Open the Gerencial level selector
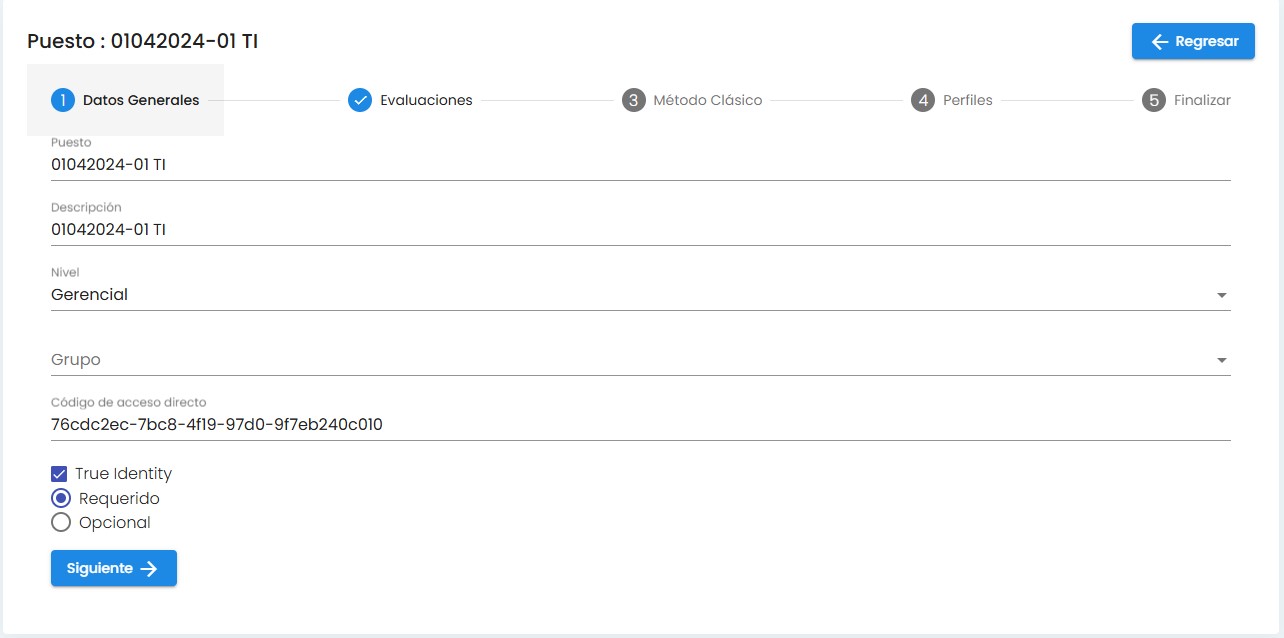This screenshot has height=638, width=1284. pos(600,295)
